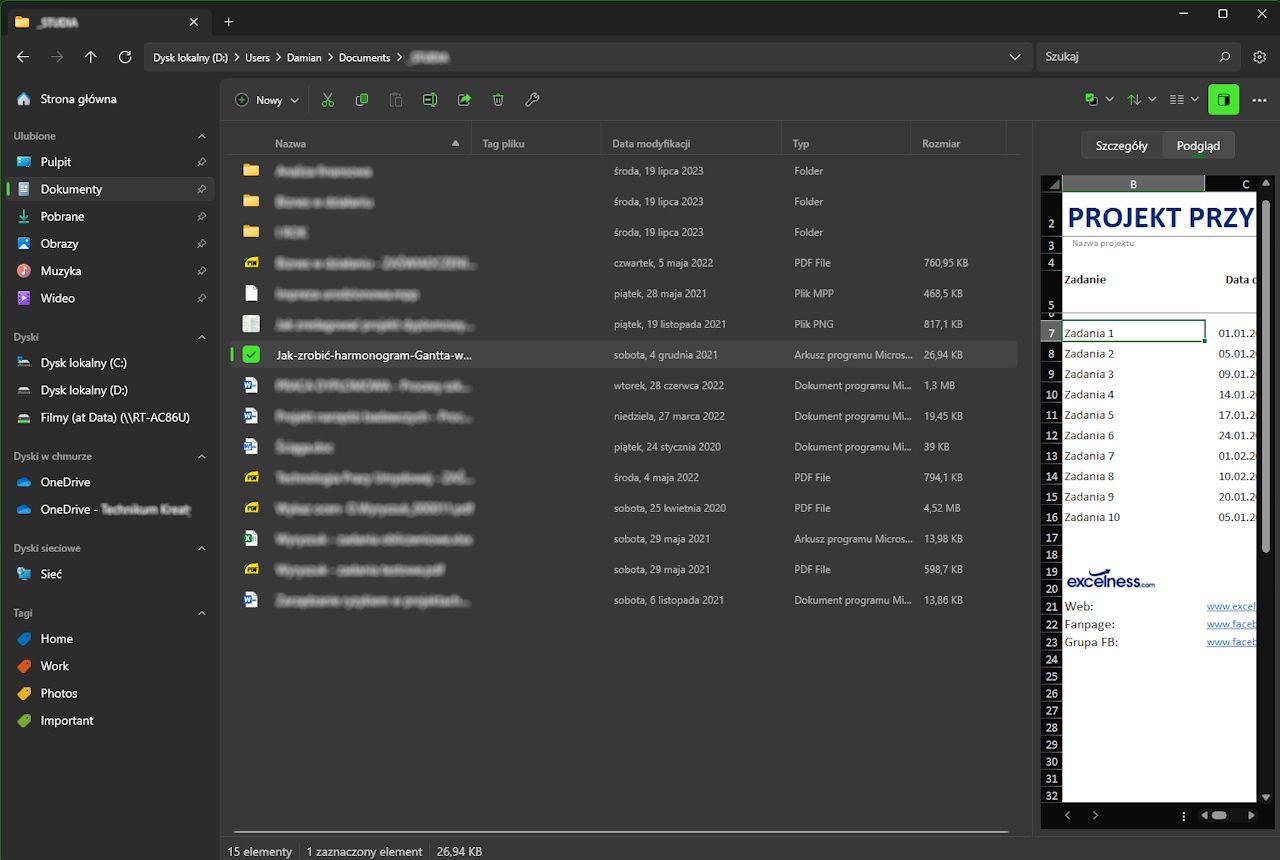
Task: Refresh the current folder view
Action: (x=125, y=57)
